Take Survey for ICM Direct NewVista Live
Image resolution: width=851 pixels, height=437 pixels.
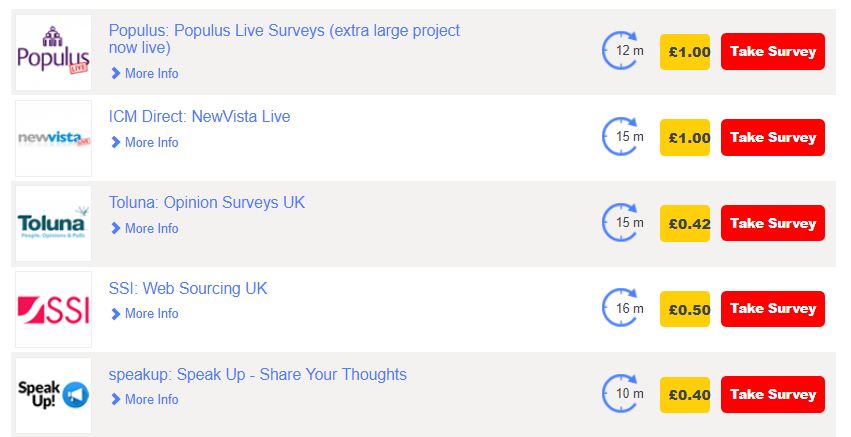tap(773, 137)
